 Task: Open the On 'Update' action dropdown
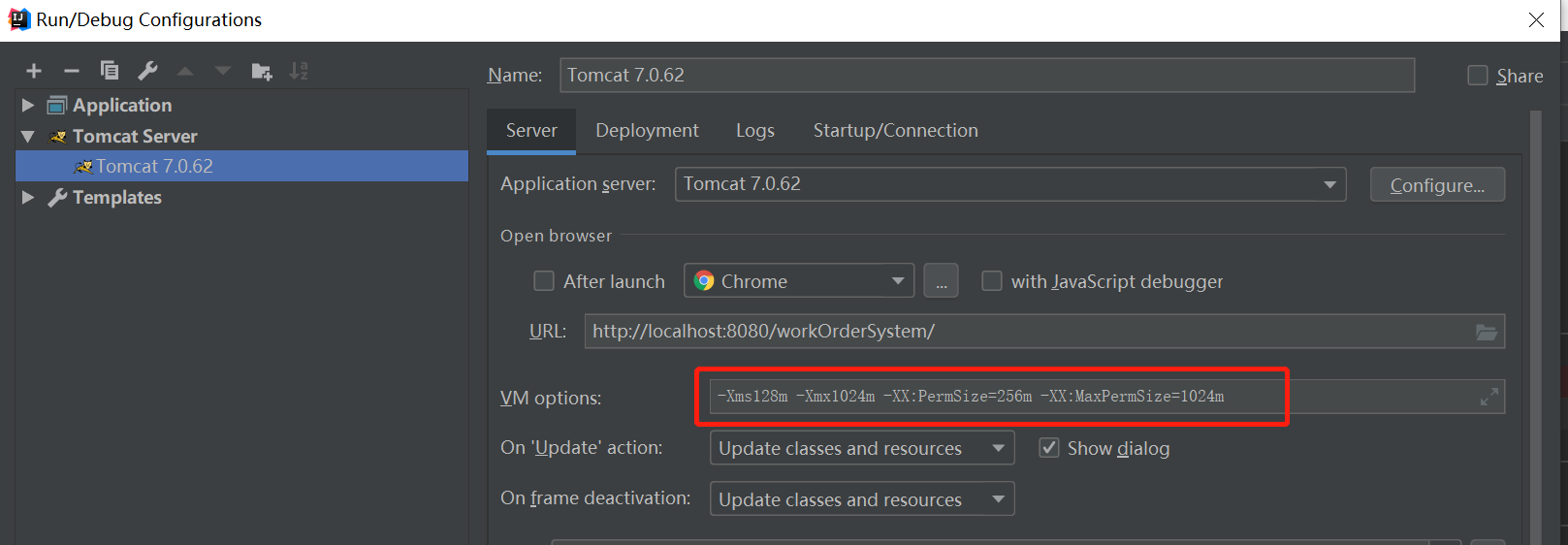point(862,448)
